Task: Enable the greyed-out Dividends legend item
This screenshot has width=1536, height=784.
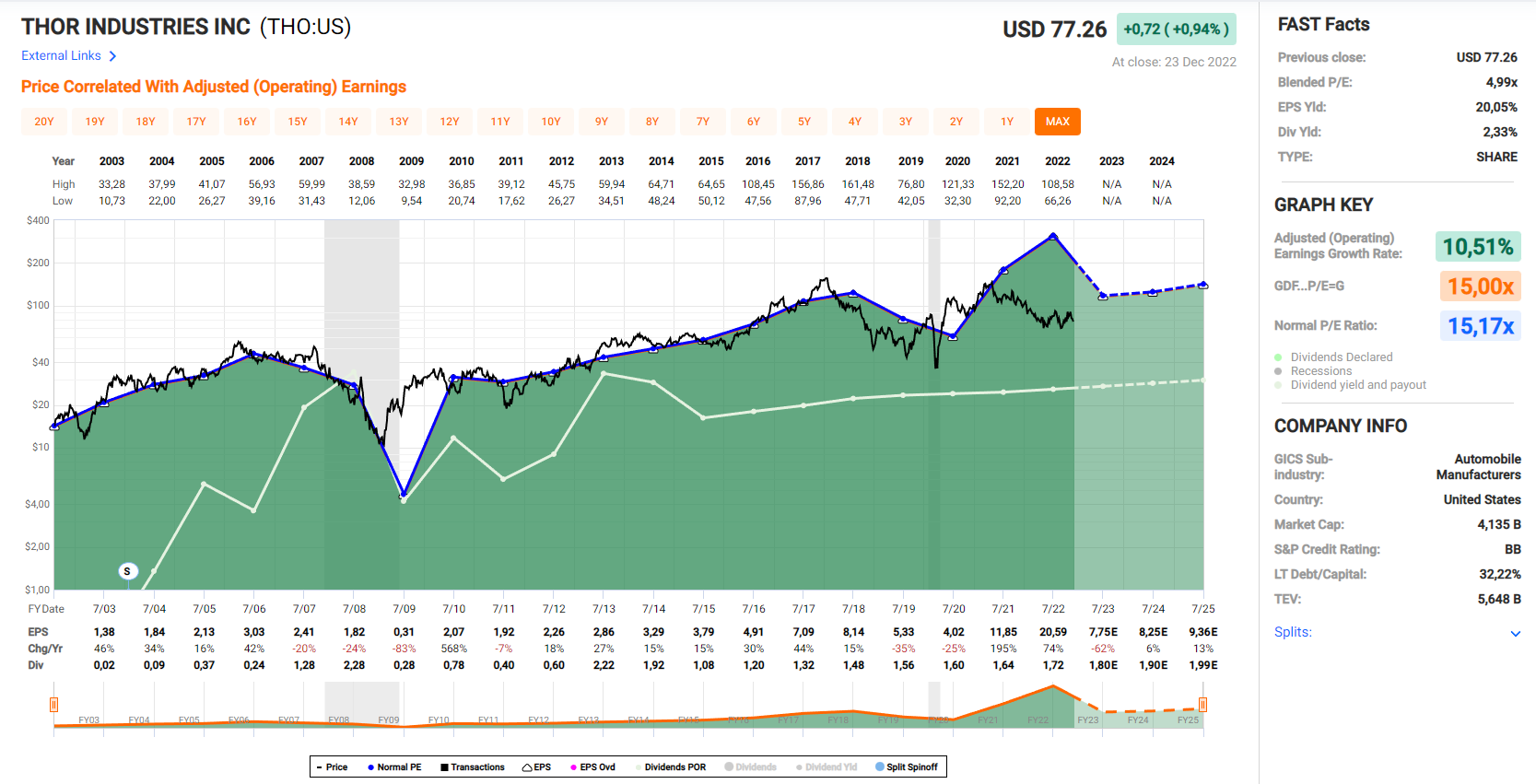Action: 750,767
